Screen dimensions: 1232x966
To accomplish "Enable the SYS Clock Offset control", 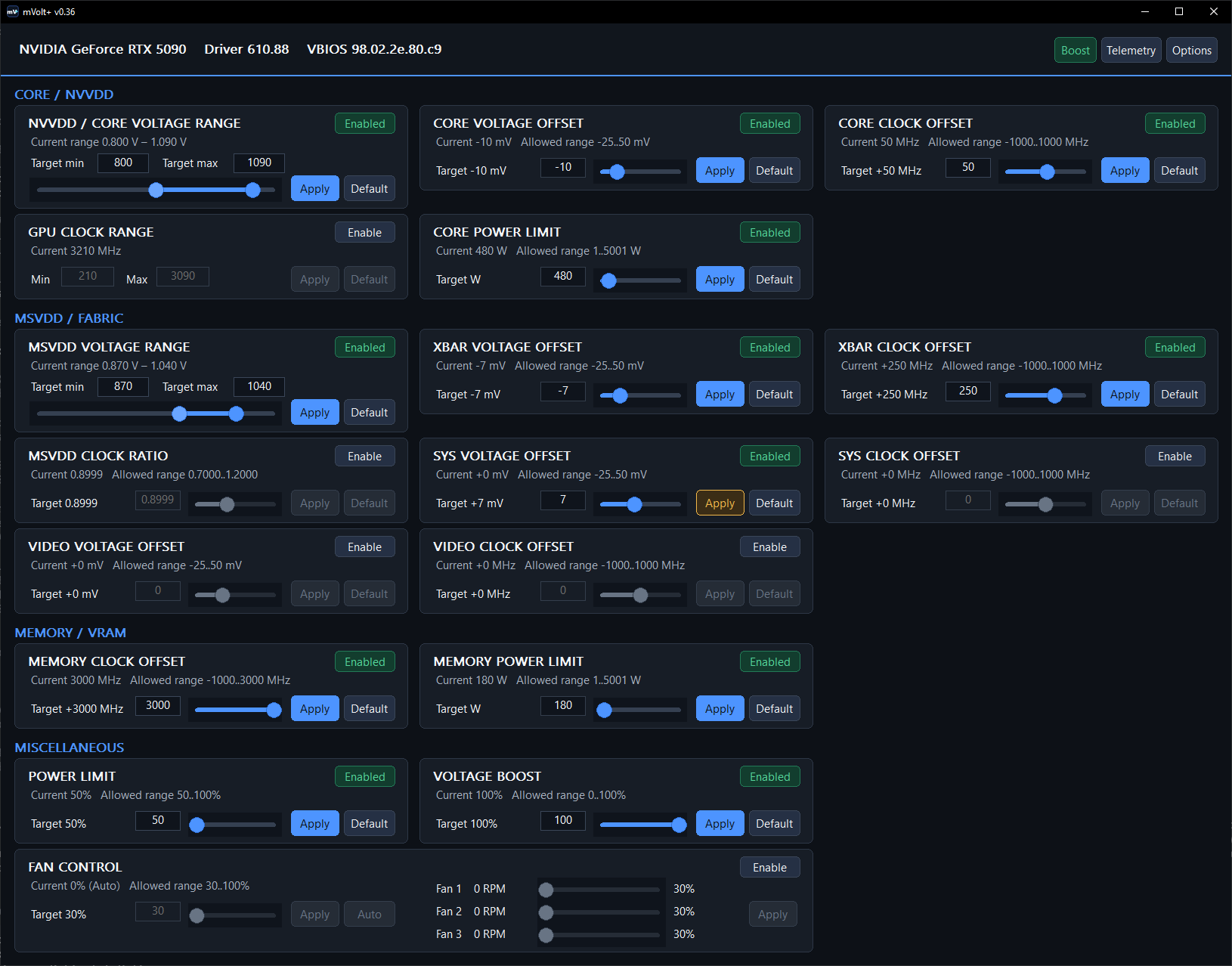I will 1175,457.
